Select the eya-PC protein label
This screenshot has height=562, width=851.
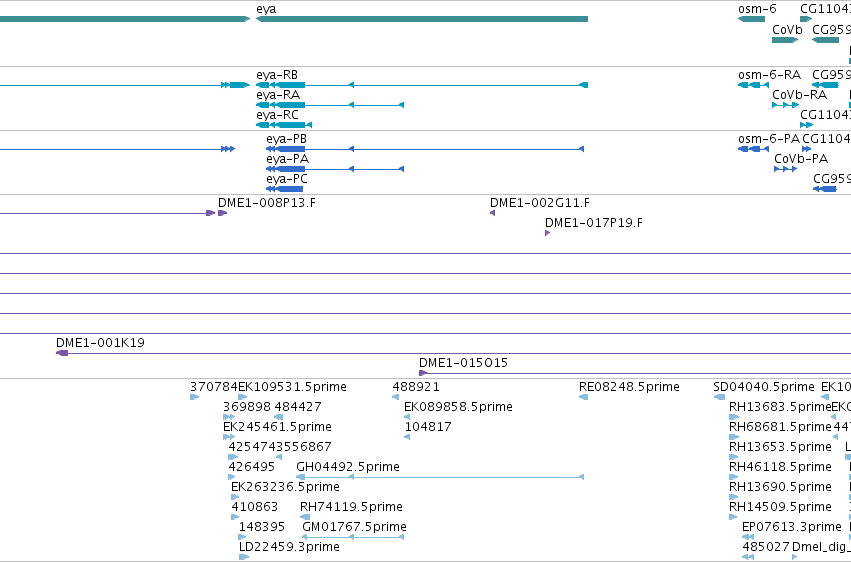[x=286, y=179]
